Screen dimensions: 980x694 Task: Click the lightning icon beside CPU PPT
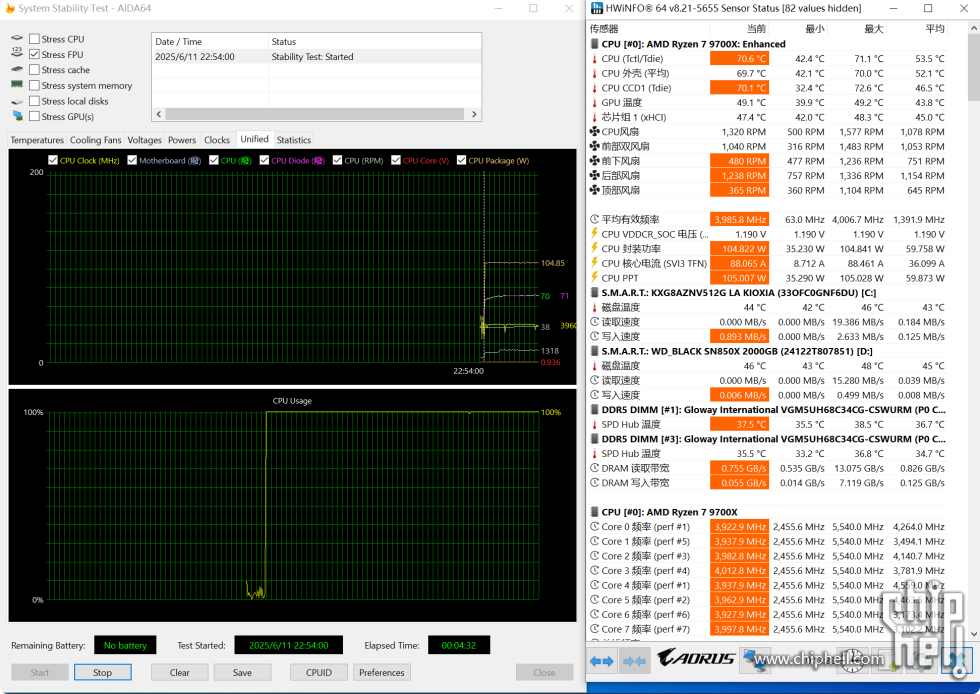pyautogui.click(x=594, y=278)
